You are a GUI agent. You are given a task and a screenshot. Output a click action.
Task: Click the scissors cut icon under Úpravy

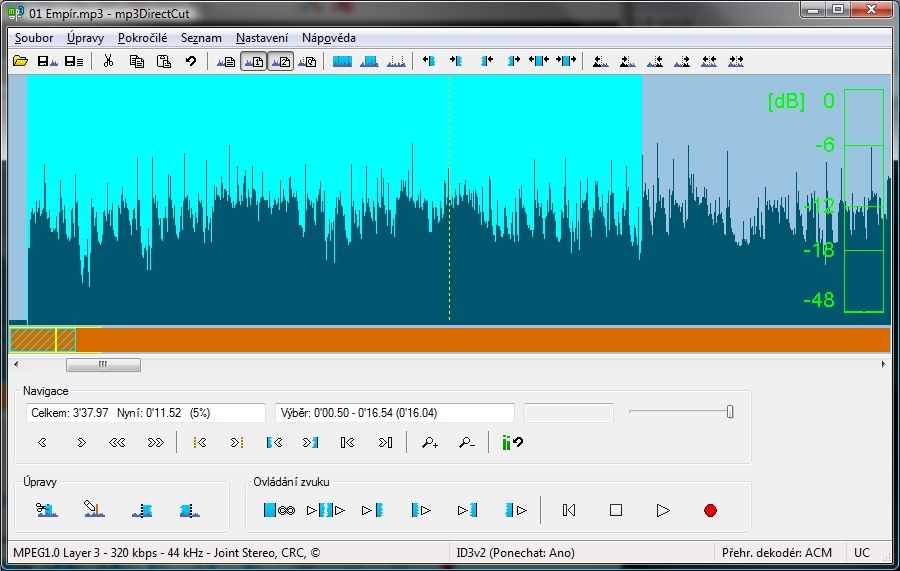point(45,510)
